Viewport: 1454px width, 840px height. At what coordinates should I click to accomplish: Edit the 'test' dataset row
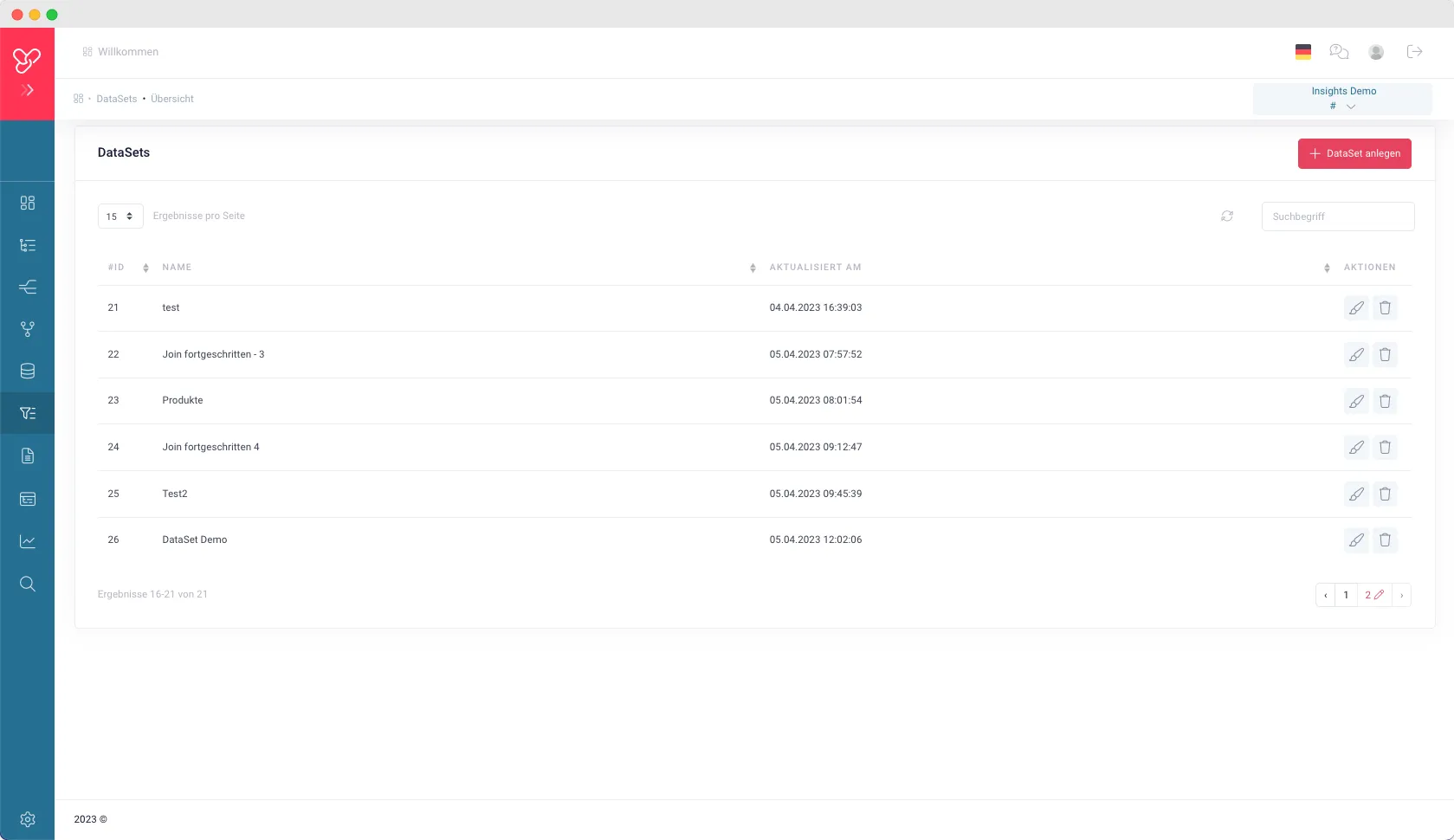click(1356, 308)
